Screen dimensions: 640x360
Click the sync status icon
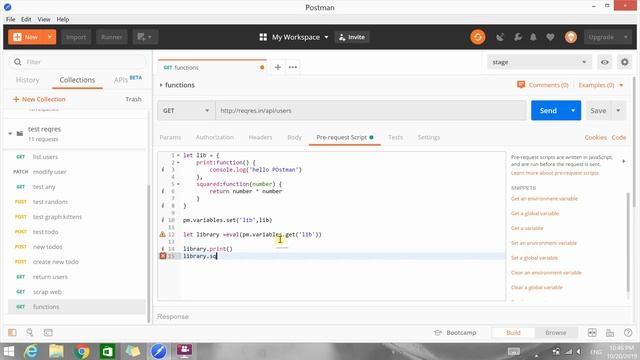[x=478, y=37]
